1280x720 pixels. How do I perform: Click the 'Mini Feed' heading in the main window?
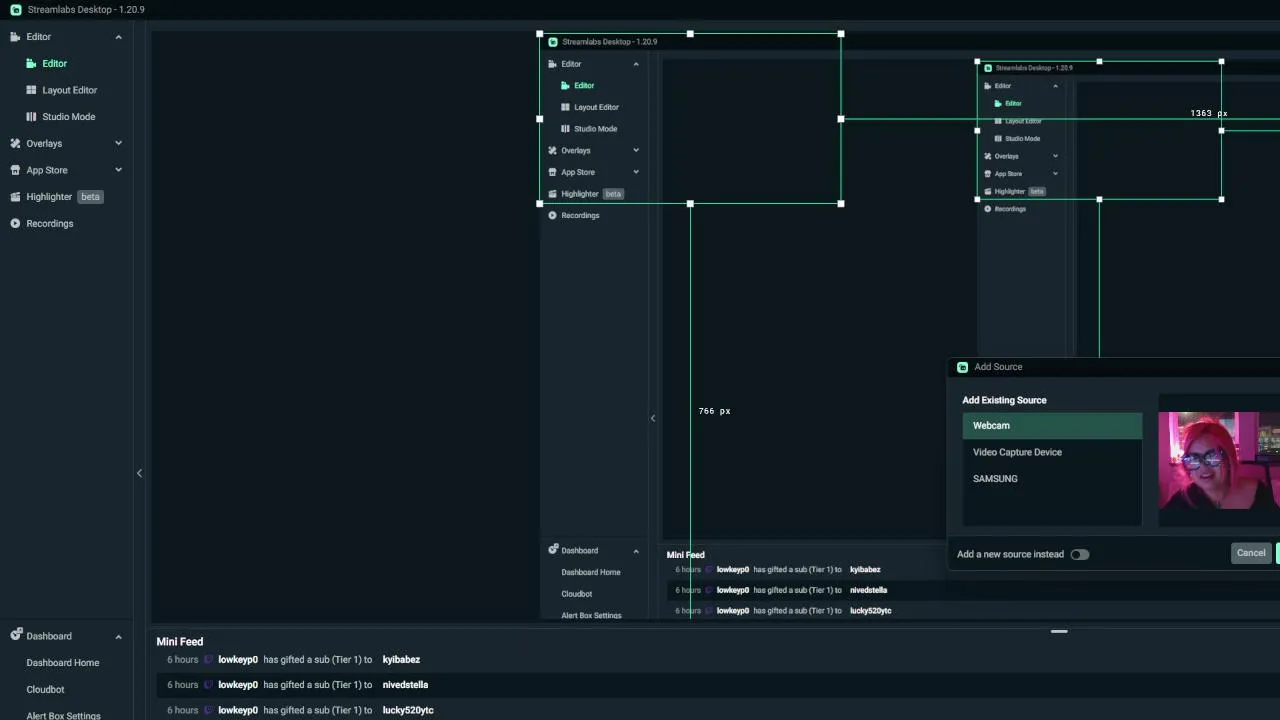[180, 642]
